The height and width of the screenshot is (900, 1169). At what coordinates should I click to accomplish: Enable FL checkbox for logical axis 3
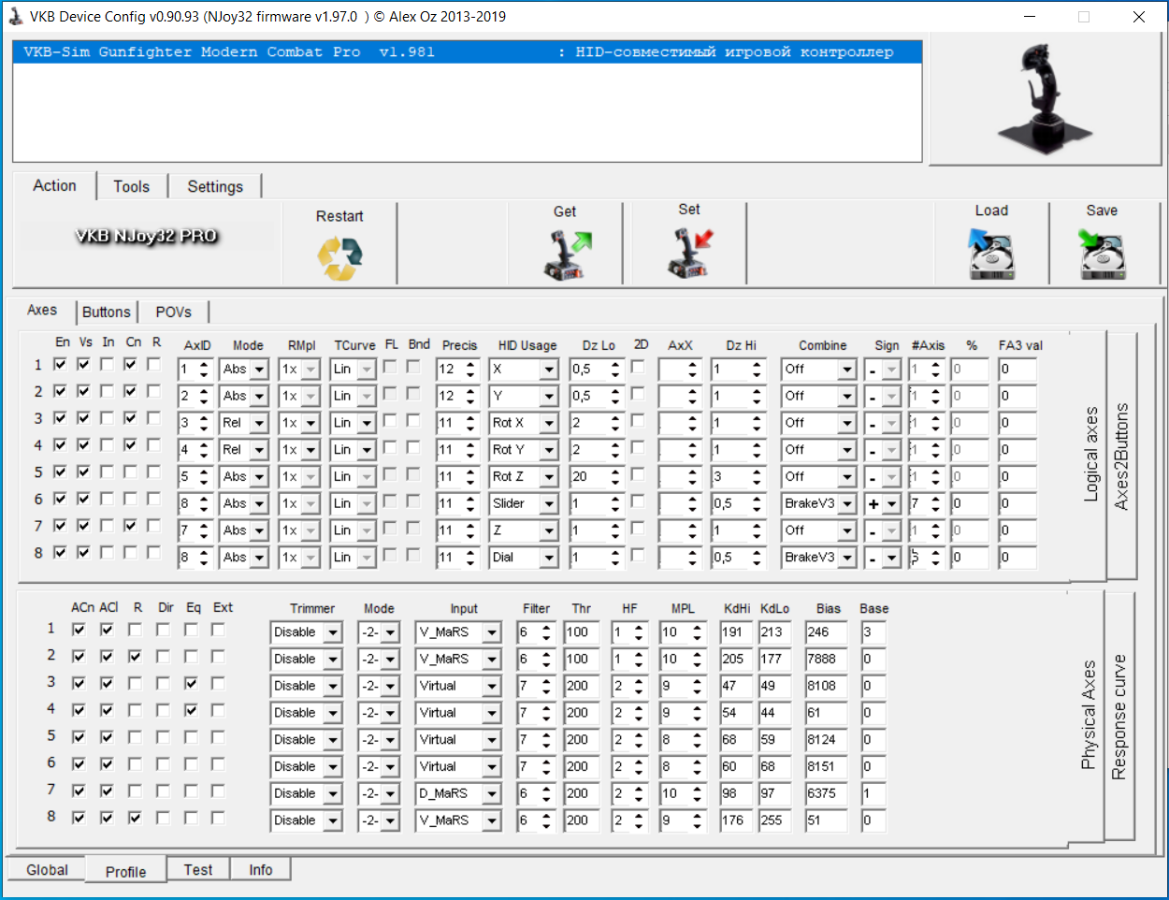(x=389, y=421)
